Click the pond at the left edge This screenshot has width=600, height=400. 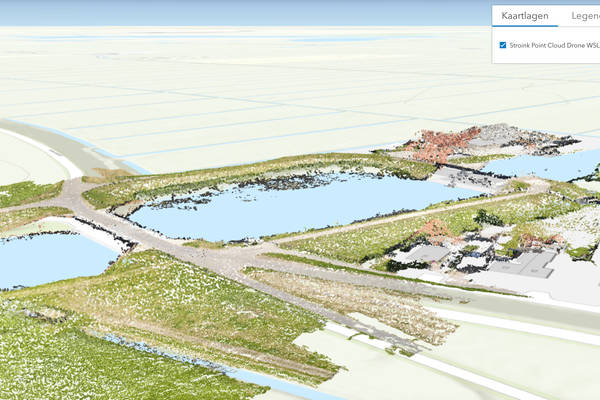[x=50, y=260]
